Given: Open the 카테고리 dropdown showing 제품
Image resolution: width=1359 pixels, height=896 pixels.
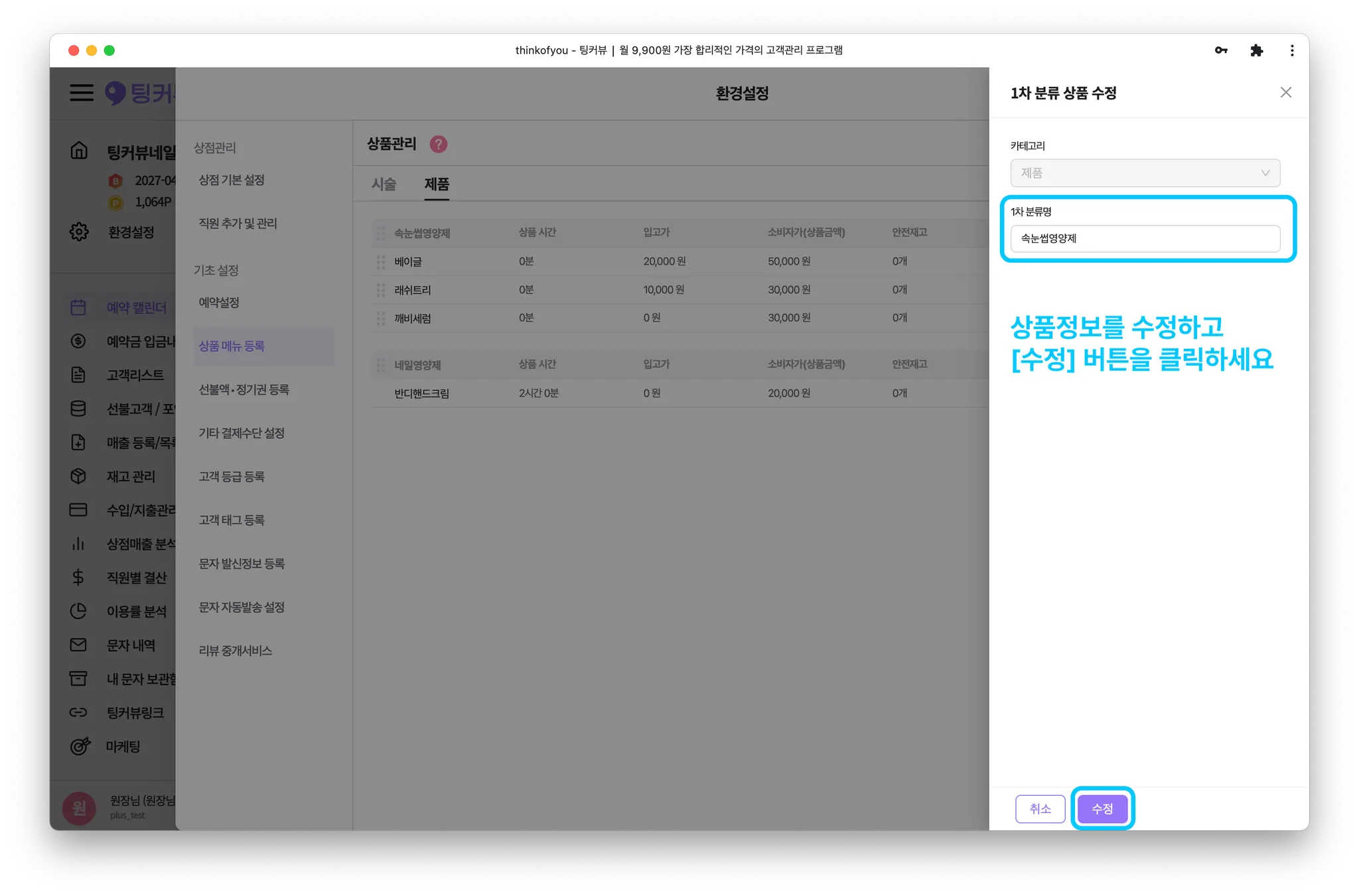Looking at the screenshot, I should pyautogui.click(x=1145, y=173).
